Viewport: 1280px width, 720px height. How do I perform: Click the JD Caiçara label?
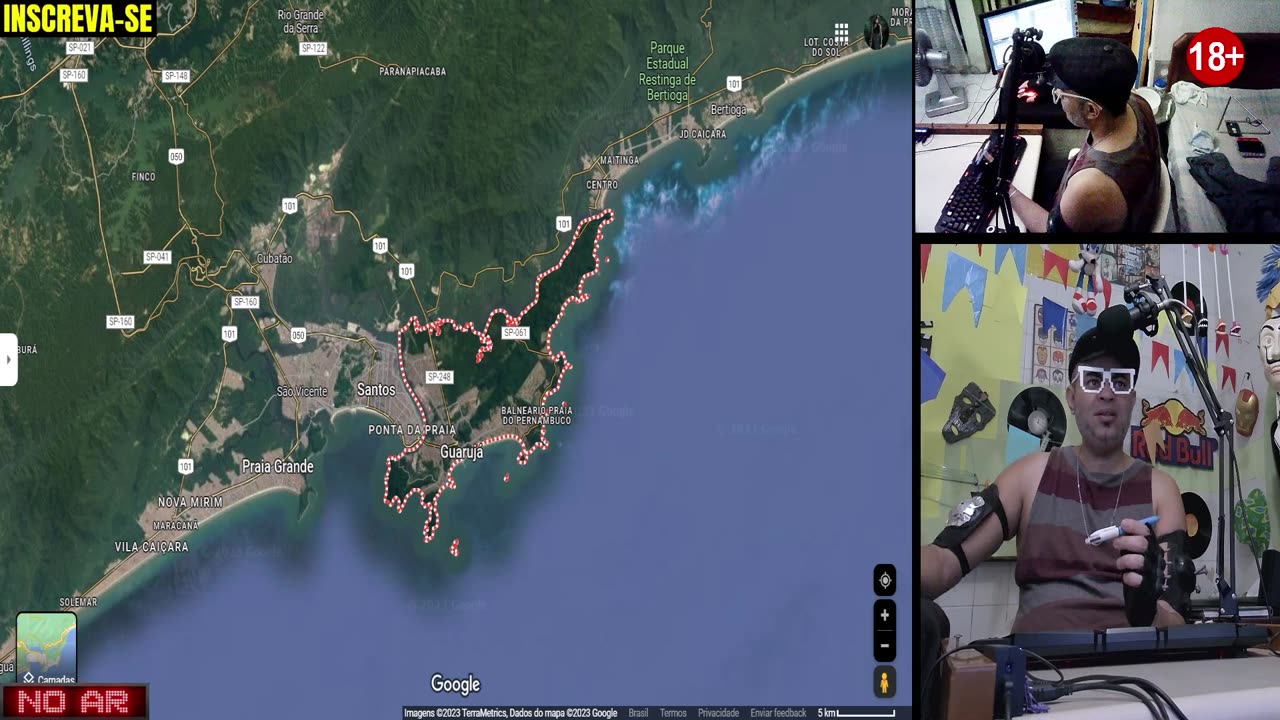click(x=703, y=133)
